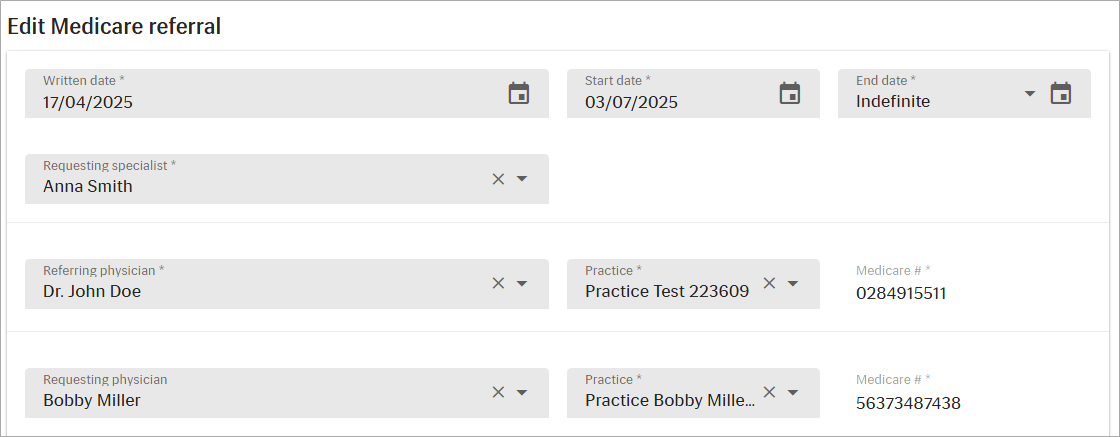Screen dimensions: 1120x437
Task: Open the Start date calendar picker
Action: click(x=789, y=94)
